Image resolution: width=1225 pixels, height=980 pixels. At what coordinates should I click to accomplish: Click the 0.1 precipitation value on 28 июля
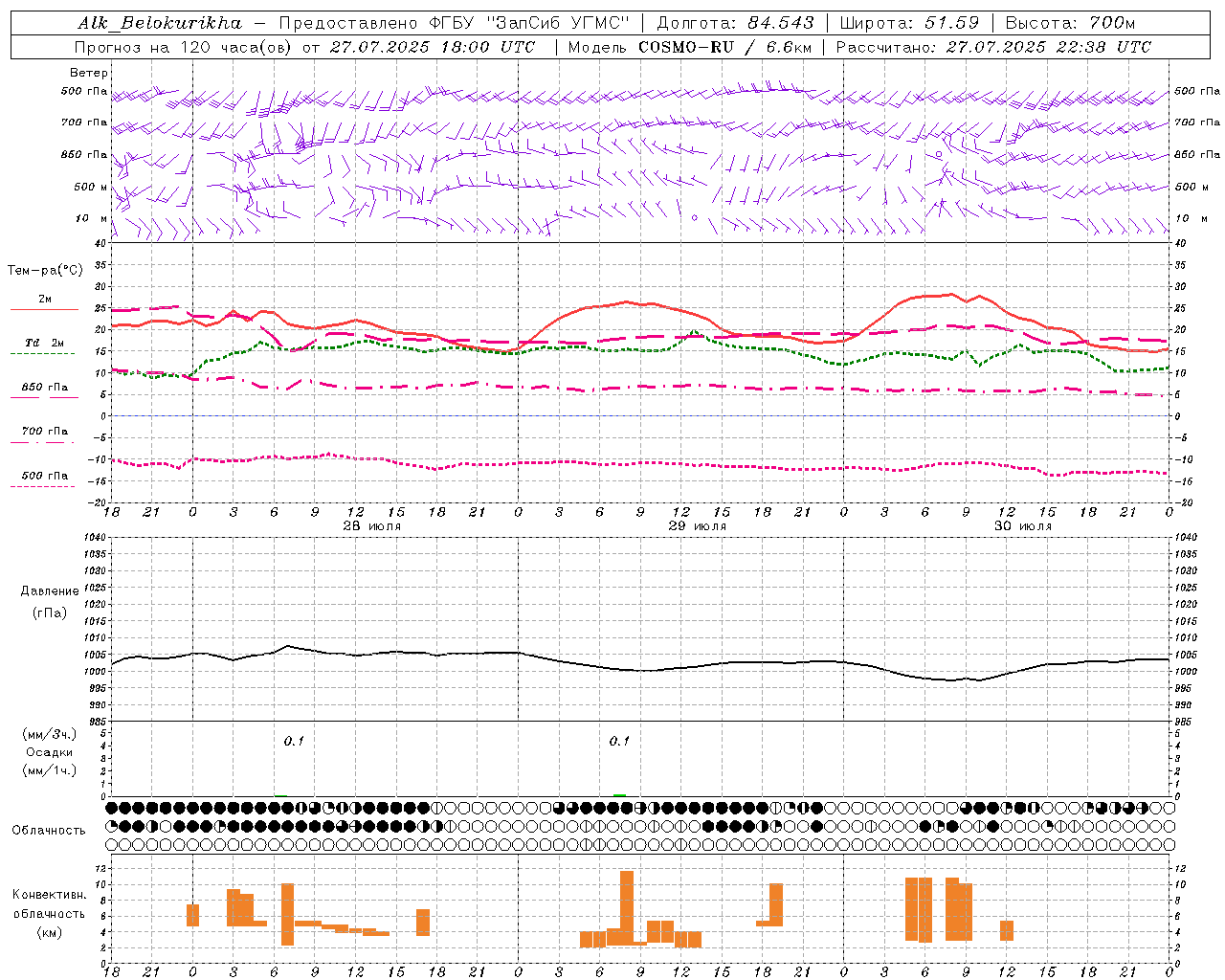tap(294, 741)
